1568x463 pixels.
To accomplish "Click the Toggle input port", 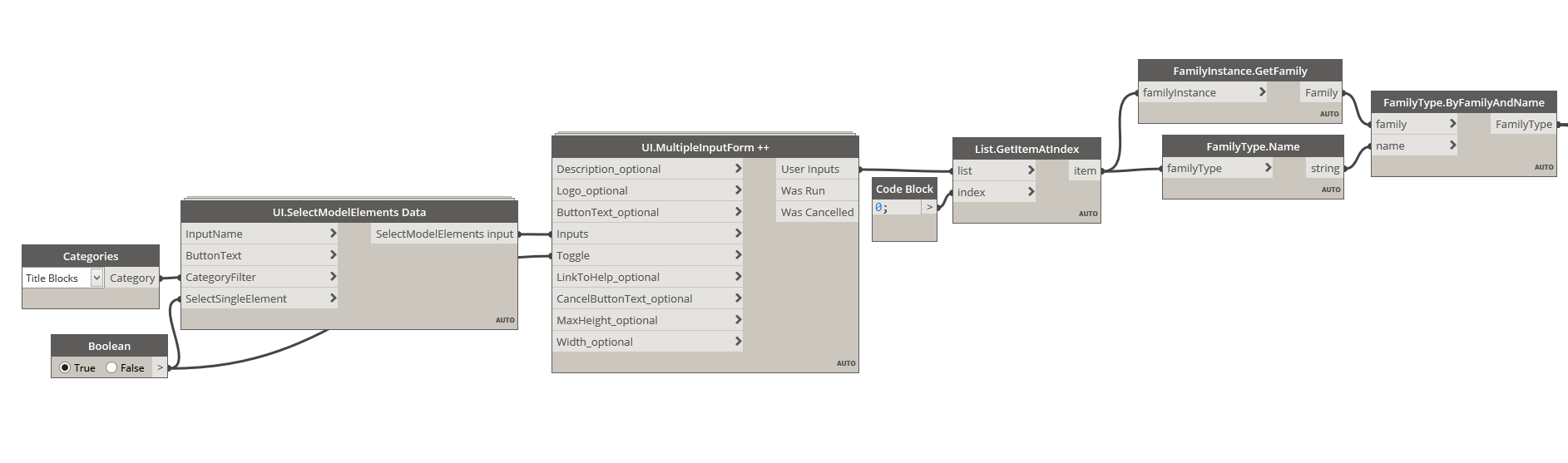I will pyautogui.click(x=647, y=255).
